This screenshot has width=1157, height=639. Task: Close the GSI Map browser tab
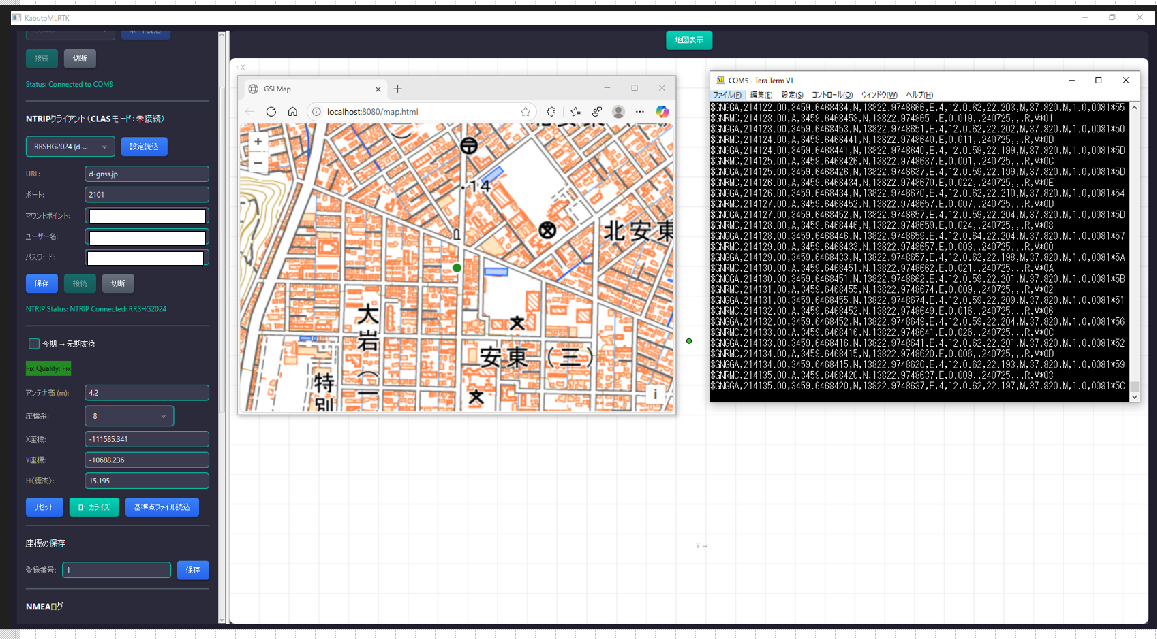pyautogui.click(x=378, y=89)
